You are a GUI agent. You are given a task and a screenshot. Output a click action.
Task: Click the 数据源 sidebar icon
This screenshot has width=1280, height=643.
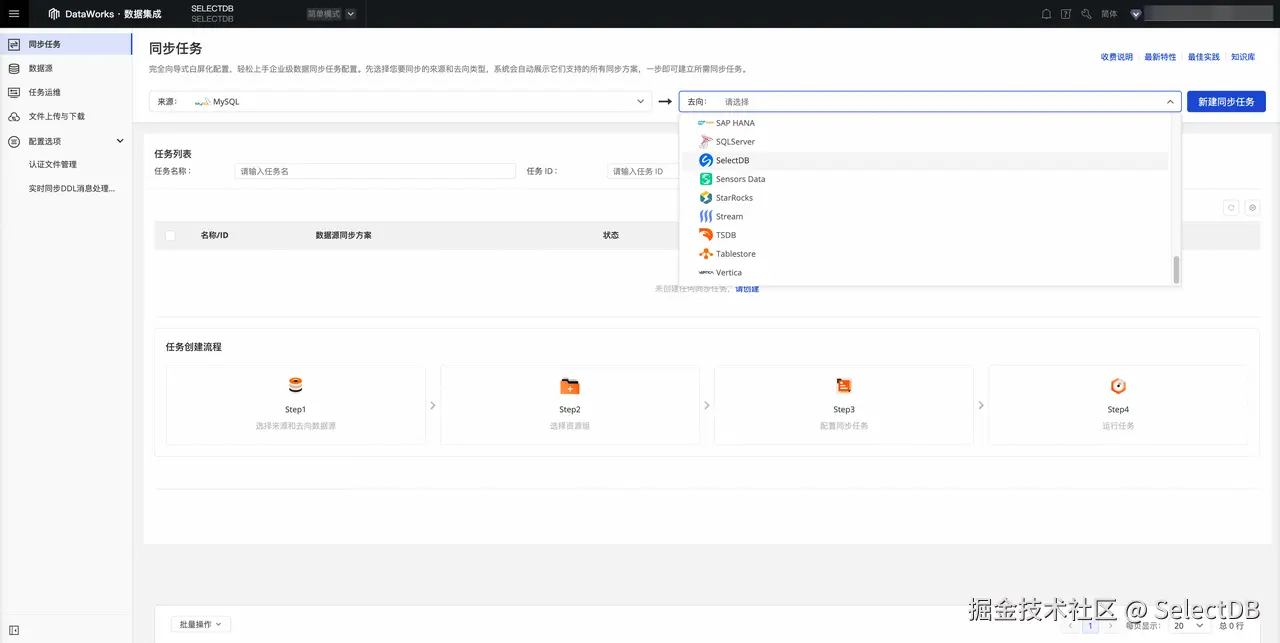coord(14,68)
